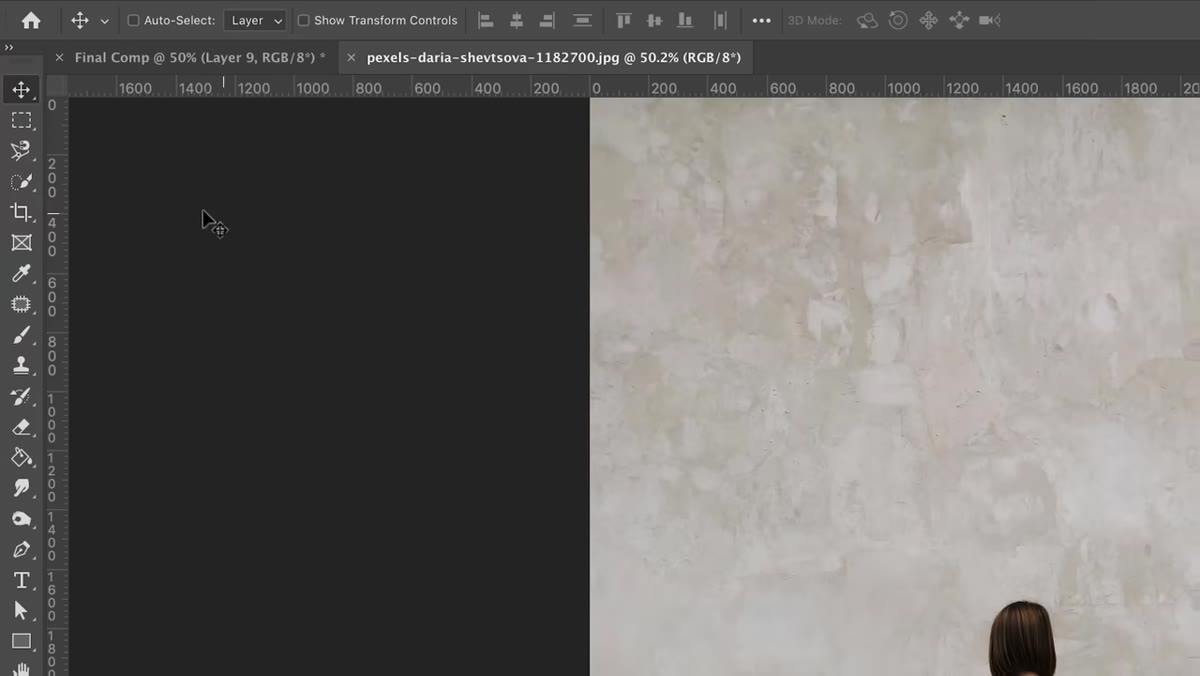
Task: Distribute layers vertically
Action: click(582, 20)
